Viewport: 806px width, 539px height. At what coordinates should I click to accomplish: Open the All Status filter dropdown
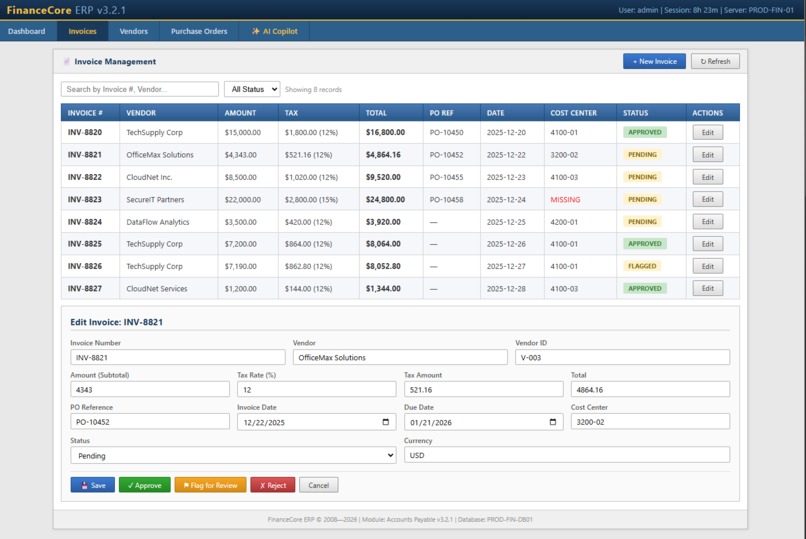click(252, 89)
